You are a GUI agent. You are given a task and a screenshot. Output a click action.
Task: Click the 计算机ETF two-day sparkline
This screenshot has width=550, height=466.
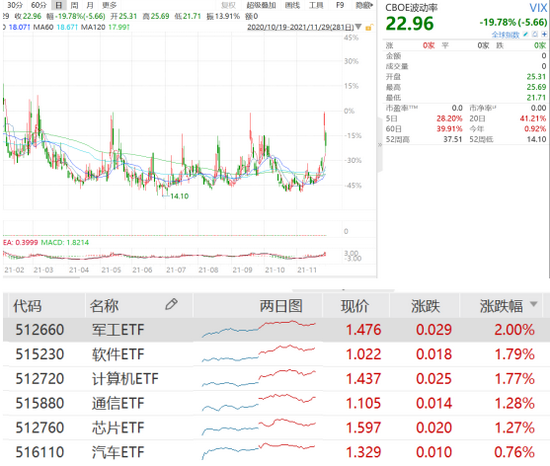click(x=259, y=378)
